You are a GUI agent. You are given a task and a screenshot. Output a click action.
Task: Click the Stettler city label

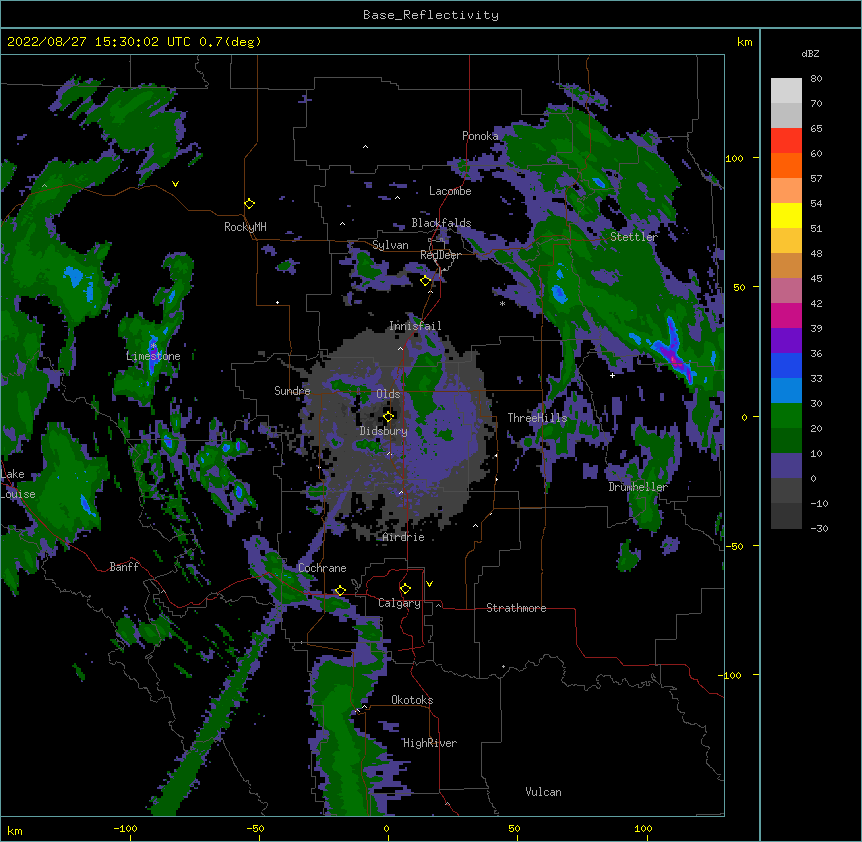tap(634, 237)
